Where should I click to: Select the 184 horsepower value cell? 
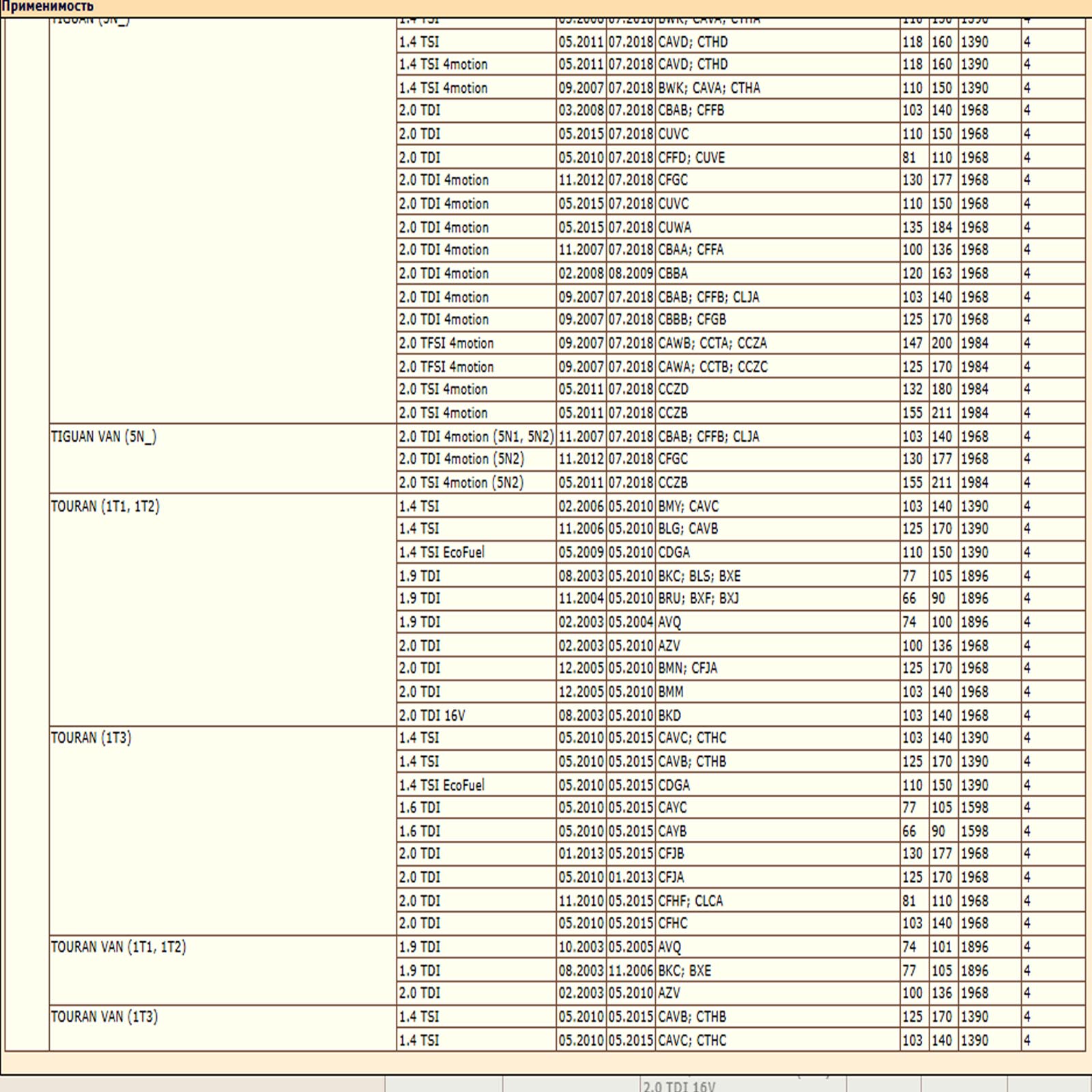tap(942, 227)
